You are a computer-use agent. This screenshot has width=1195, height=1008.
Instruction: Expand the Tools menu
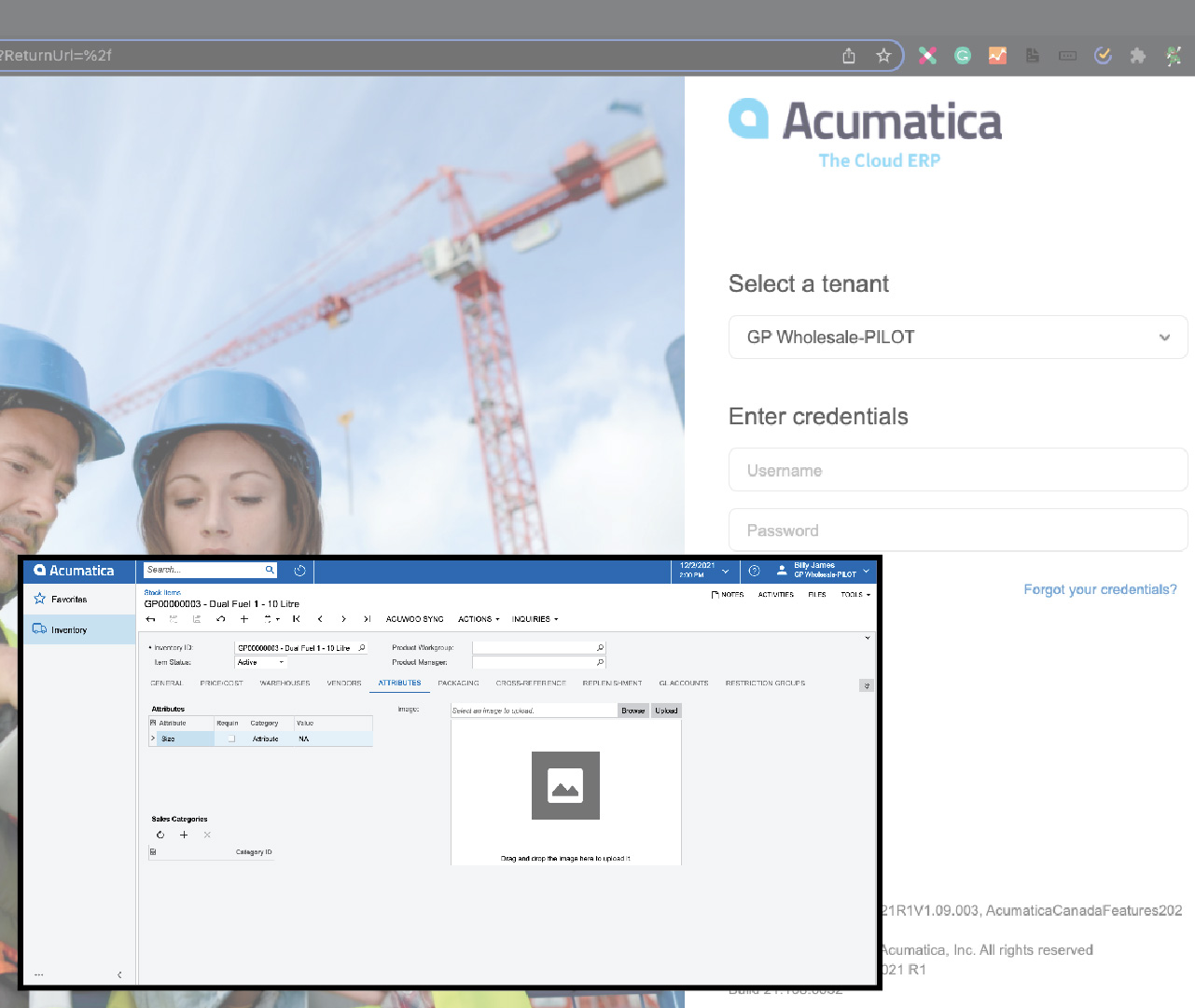[x=855, y=594]
